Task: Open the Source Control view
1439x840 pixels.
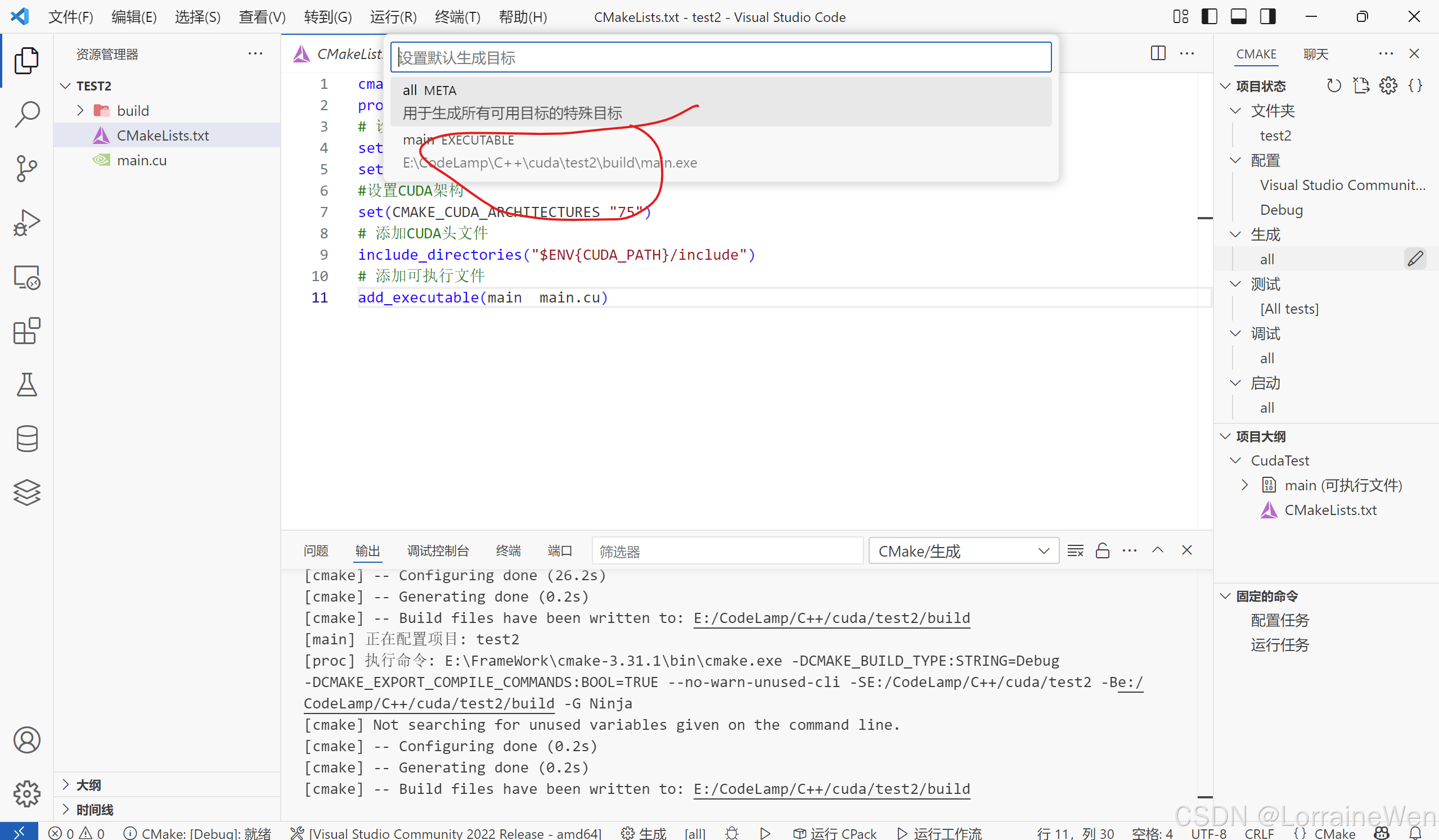Action: 26,168
